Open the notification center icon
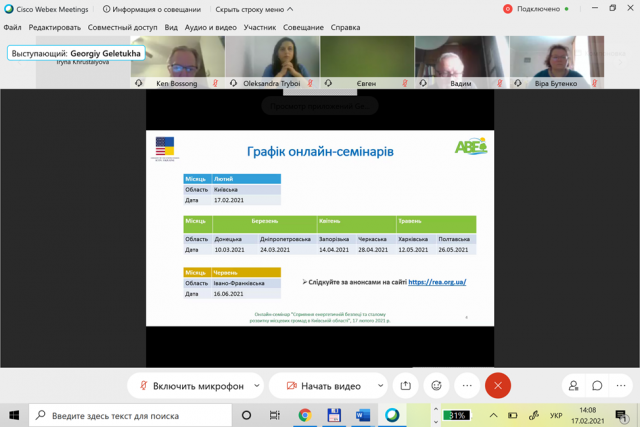The width and height of the screenshot is (640, 427). 621,416
